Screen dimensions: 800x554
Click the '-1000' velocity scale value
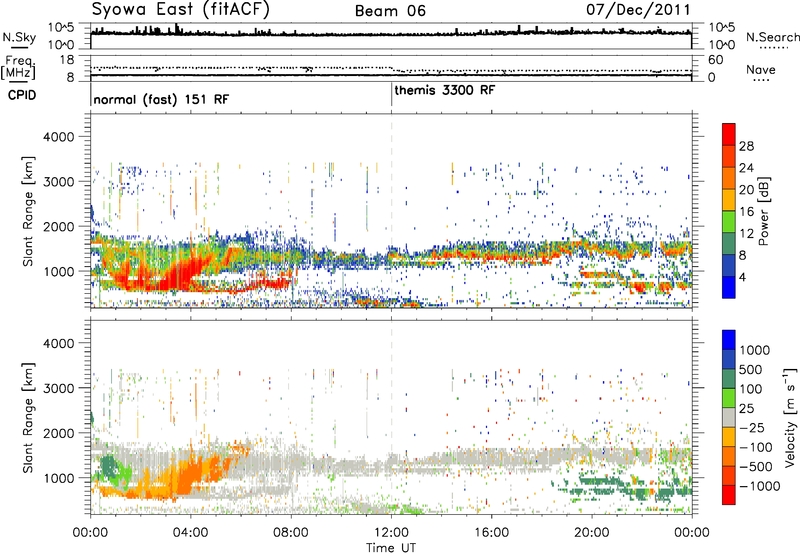759,486
